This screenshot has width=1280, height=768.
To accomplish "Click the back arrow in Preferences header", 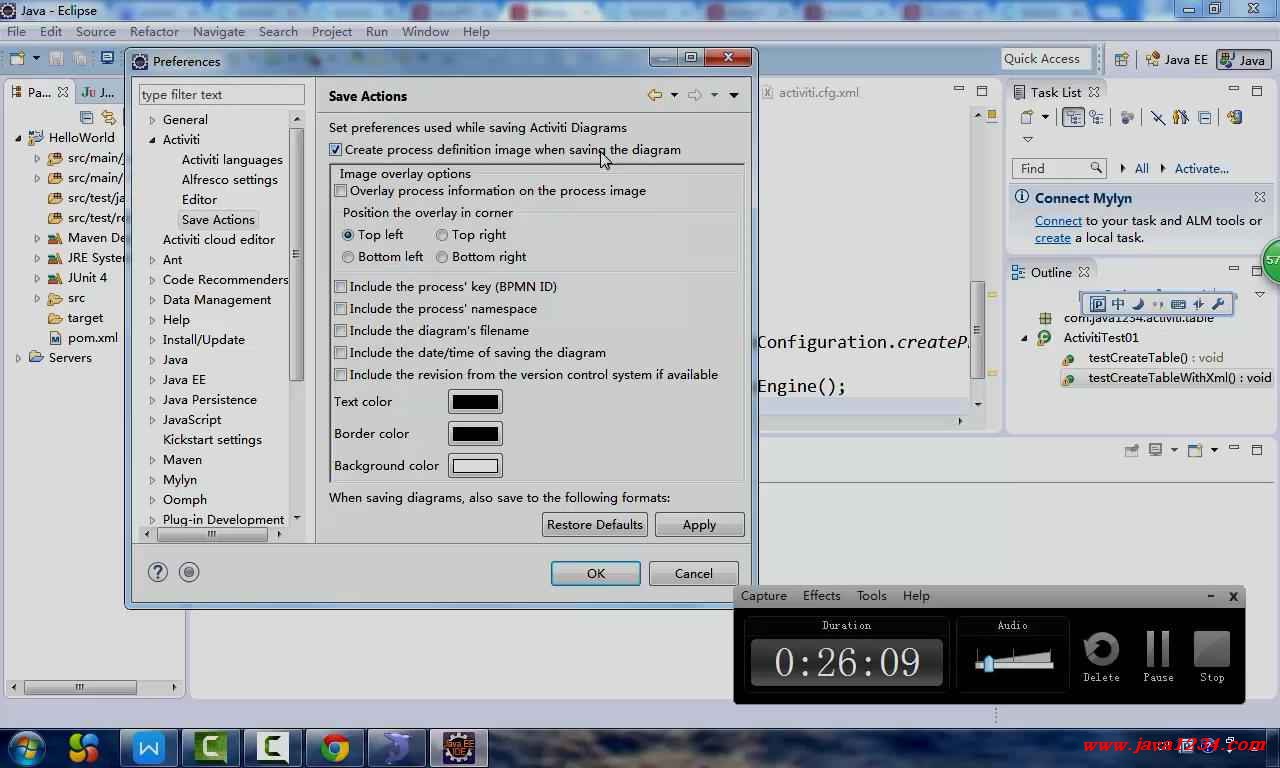I will pos(655,95).
